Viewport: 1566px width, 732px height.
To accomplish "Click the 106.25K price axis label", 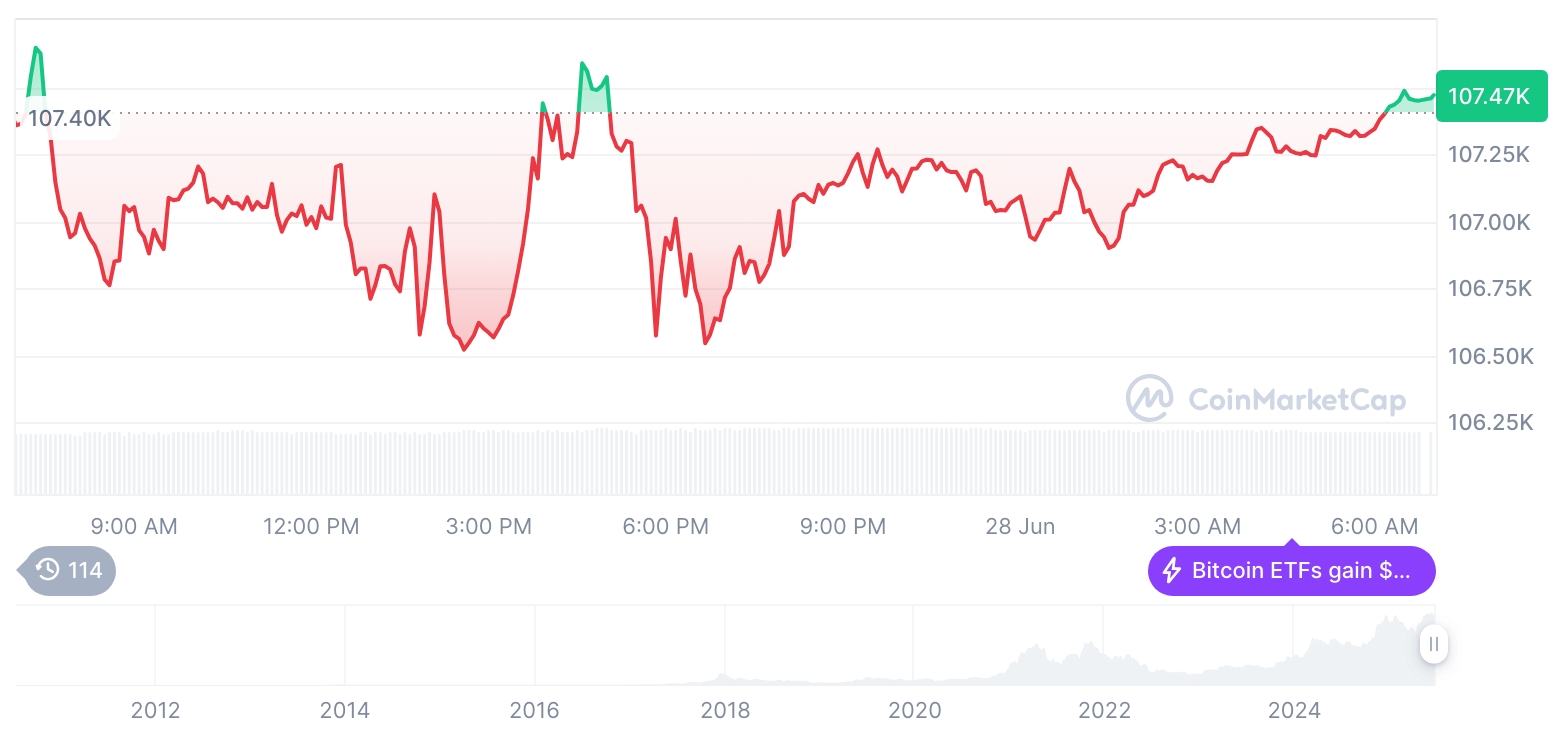I will click(x=1490, y=423).
